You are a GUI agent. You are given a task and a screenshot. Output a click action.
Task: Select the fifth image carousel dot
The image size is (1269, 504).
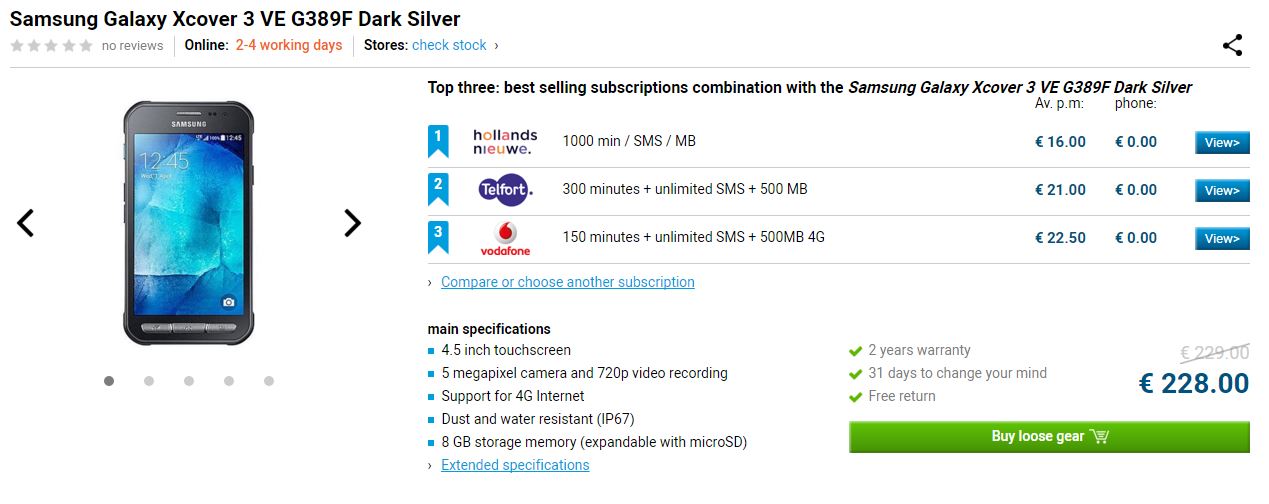coord(269,381)
